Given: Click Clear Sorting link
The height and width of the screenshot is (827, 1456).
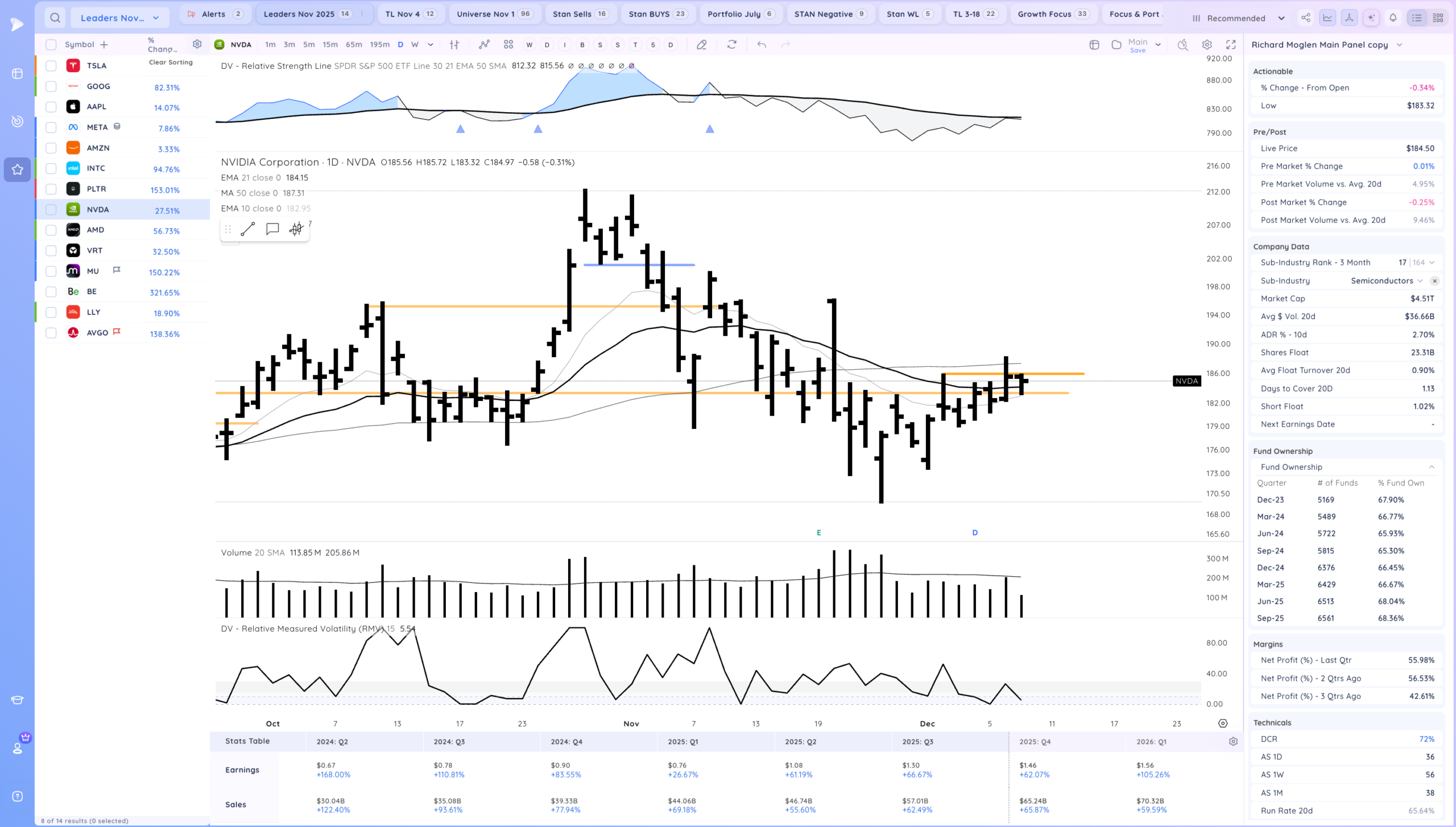Looking at the screenshot, I should tap(171, 63).
